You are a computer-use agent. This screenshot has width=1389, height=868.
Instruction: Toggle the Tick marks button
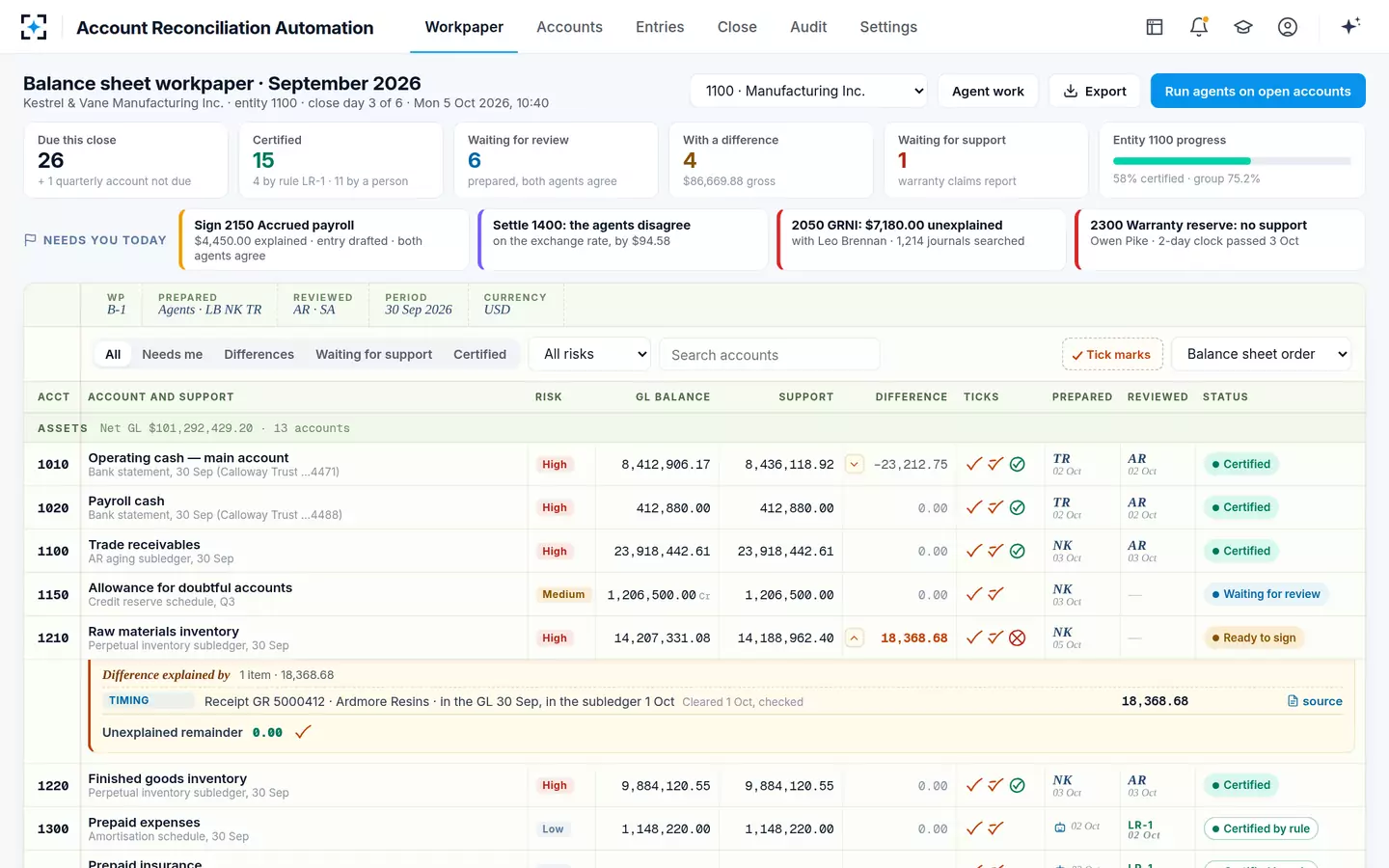pos(1112,354)
